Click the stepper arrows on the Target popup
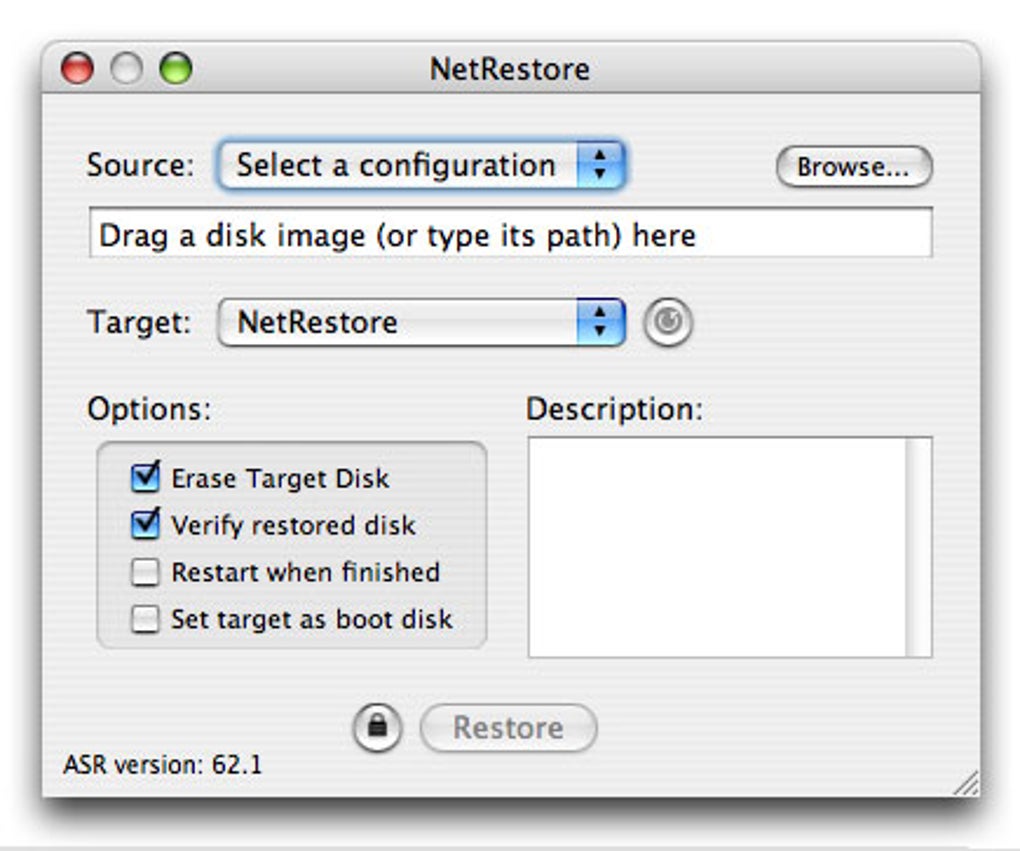1020x851 pixels. pos(602,322)
